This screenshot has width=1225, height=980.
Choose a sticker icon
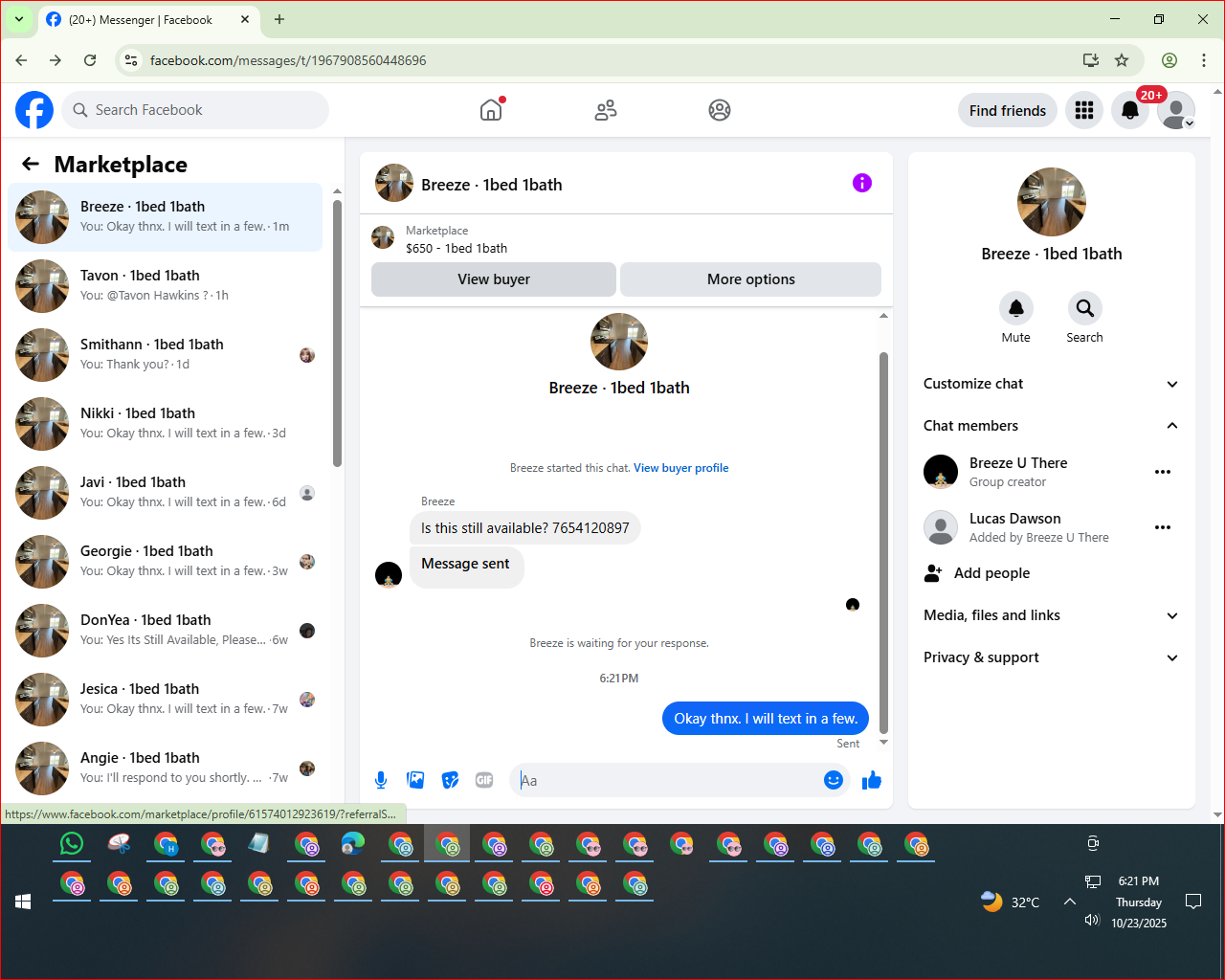pos(450,780)
